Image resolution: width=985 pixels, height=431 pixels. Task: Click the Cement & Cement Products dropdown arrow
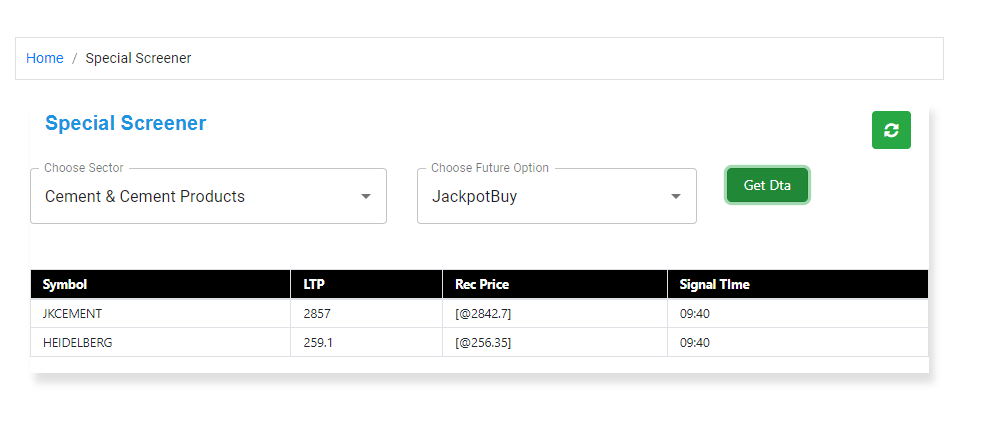366,197
